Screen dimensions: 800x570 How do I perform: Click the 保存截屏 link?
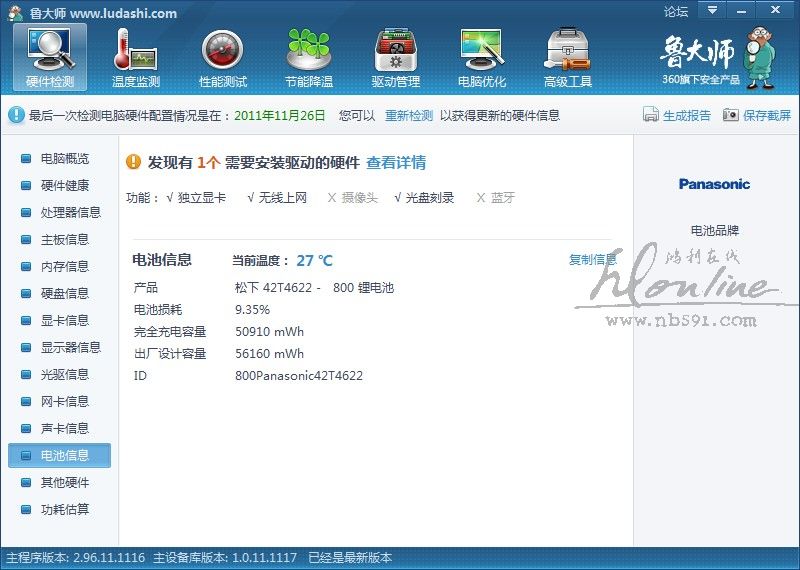click(x=767, y=116)
